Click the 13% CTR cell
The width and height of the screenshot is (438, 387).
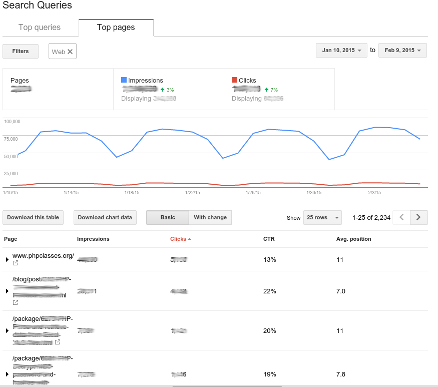tap(270, 260)
